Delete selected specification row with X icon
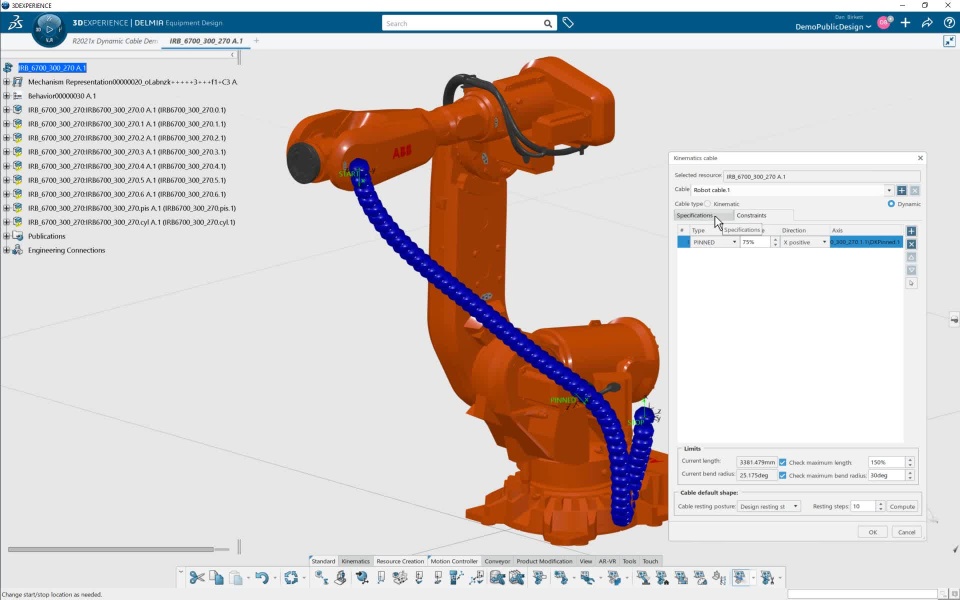 pyautogui.click(x=911, y=244)
